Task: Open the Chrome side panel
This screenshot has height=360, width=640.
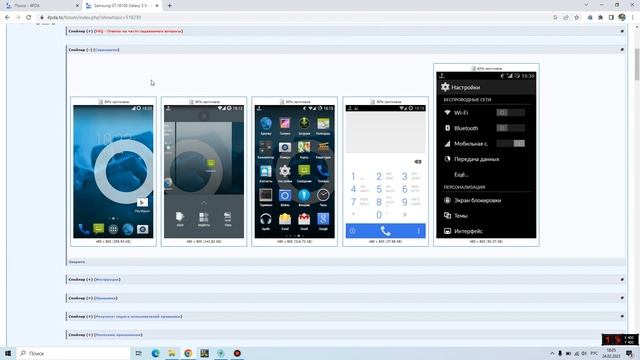Action: (611, 18)
